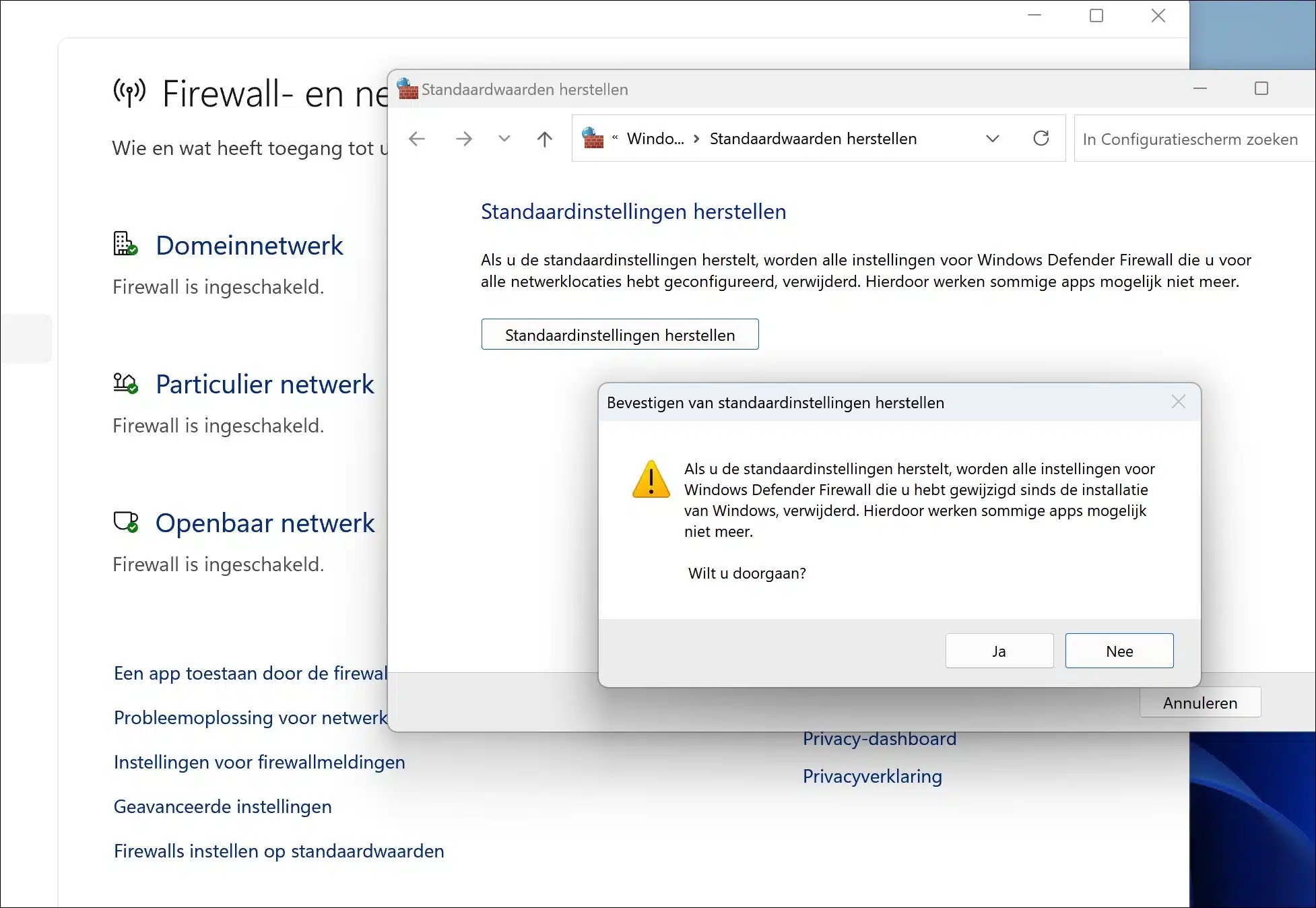The image size is (1316, 908).
Task: Go up one folder level arrow
Action: click(544, 139)
